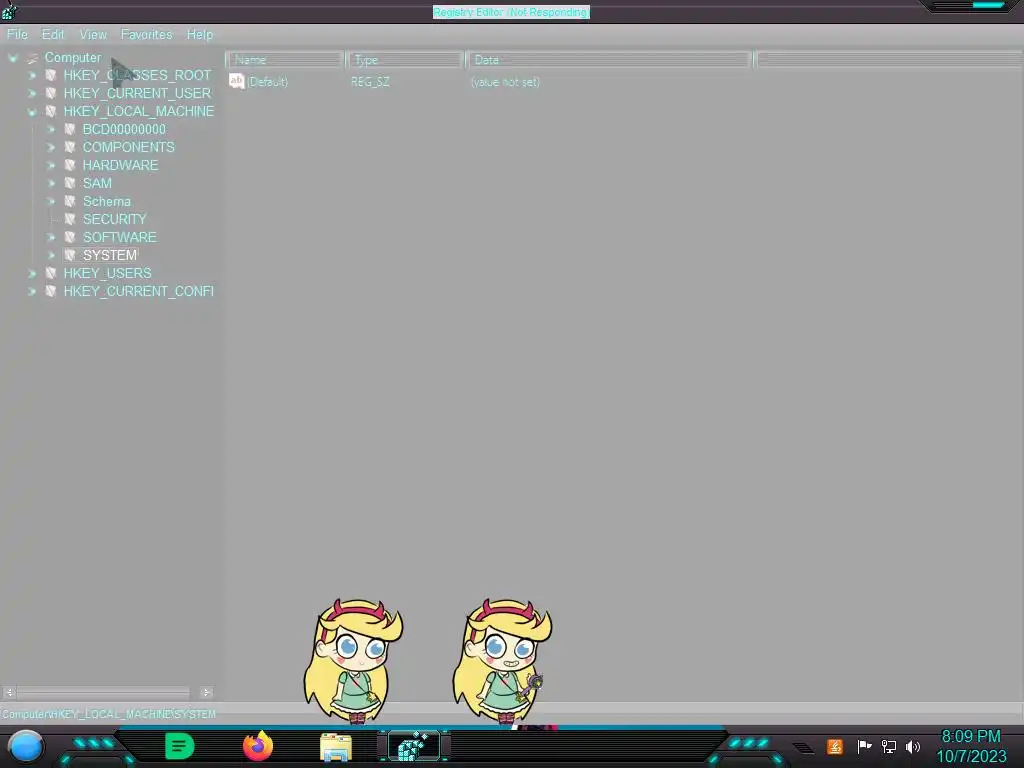This screenshot has width=1024, height=768.
Task: Select the (Default) value entry
Action: coord(267,82)
